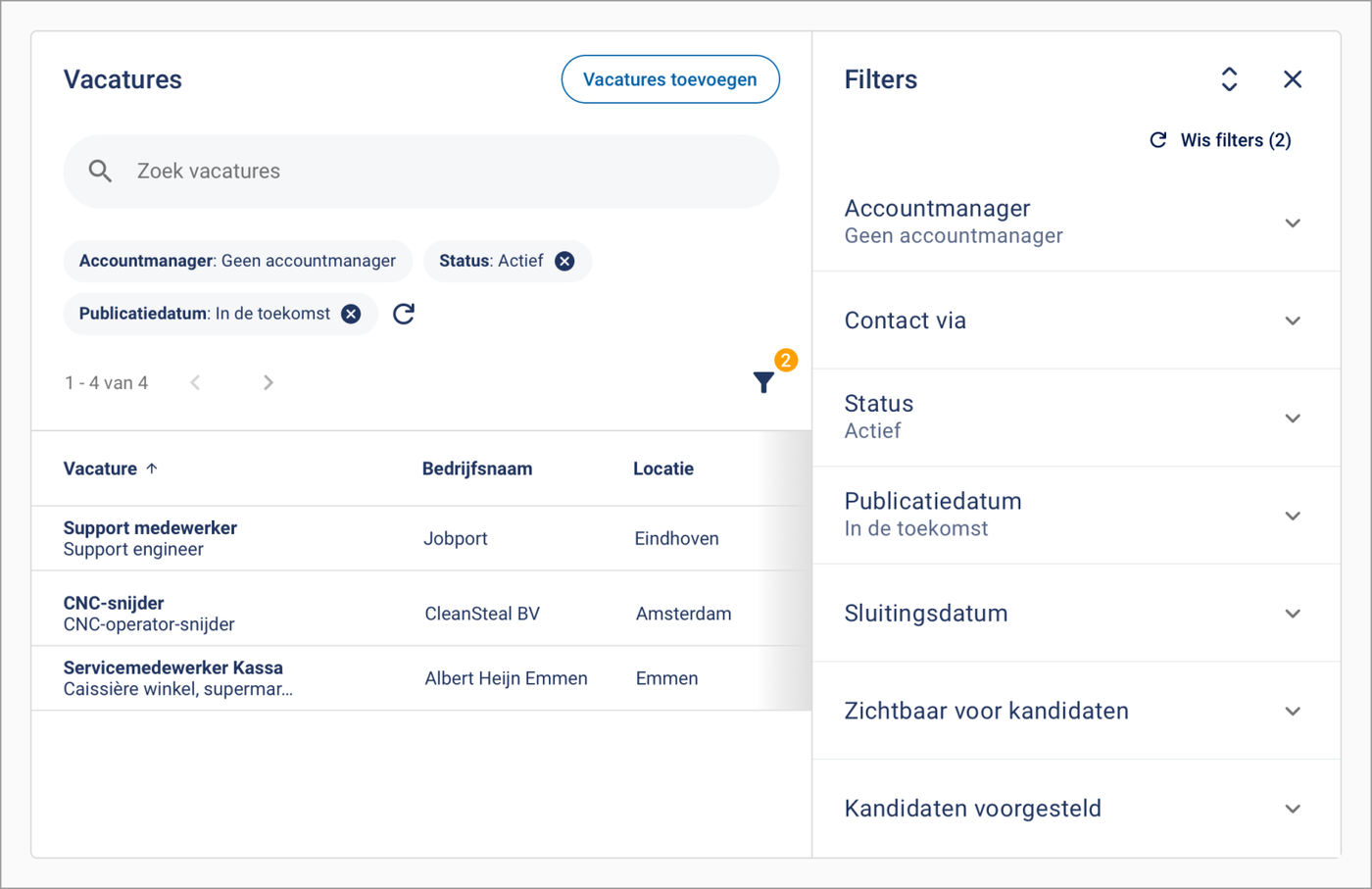This screenshot has height=889, width=1372.
Task: Click the funnel filter icon
Action: tap(763, 382)
